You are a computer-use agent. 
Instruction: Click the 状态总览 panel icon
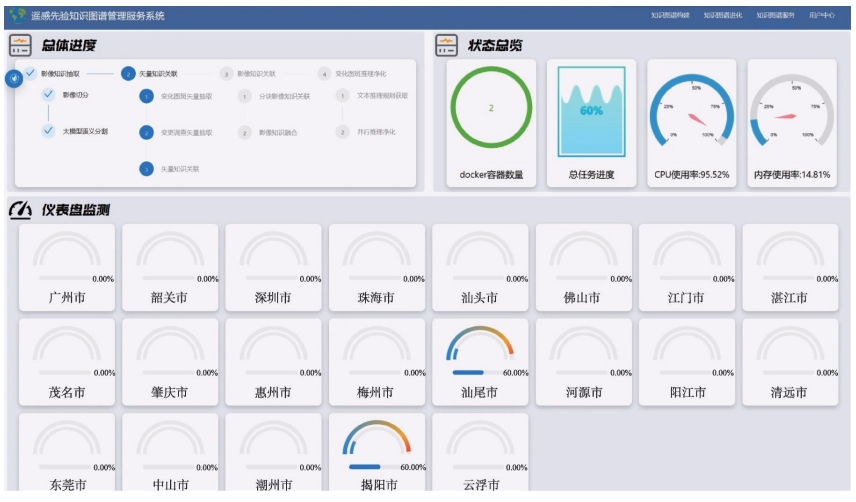[446, 45]
